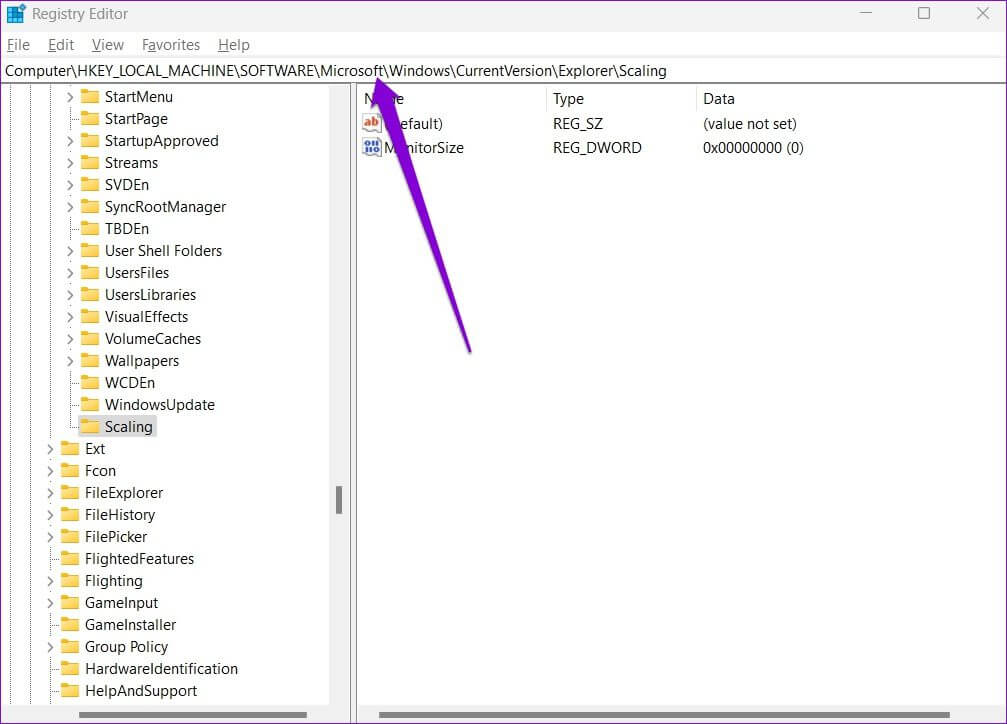Screen dimensions: 1007x724
Task: Expand the Wallpapers key
Action: 70,361
